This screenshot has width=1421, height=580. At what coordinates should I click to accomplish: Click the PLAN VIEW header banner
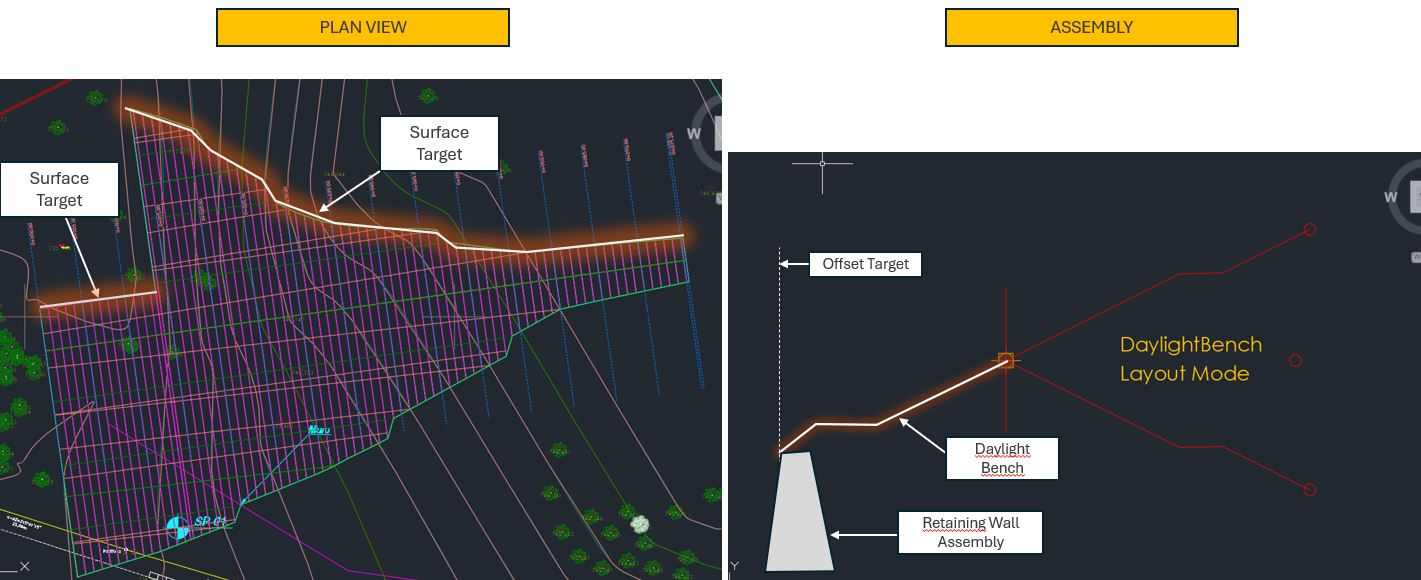point(362,27)
